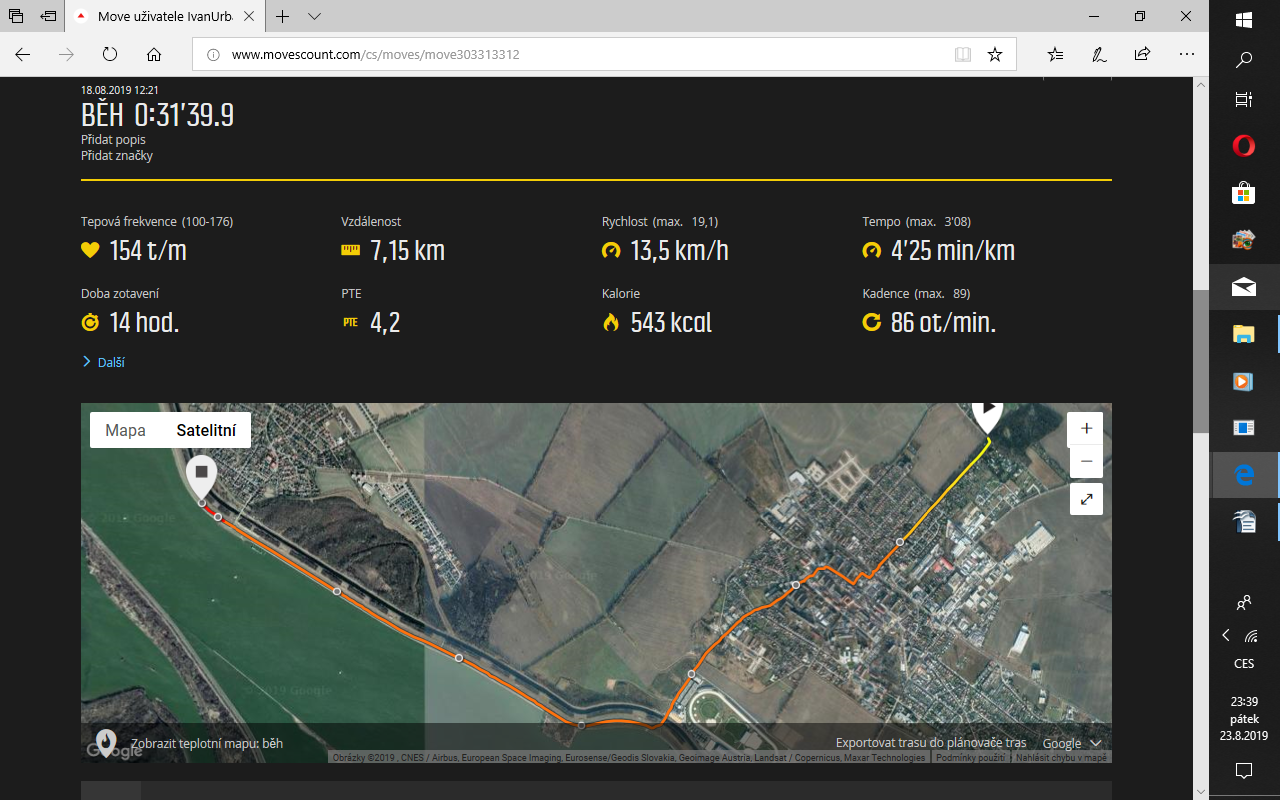
Task: Switch map to Mapa view
Action: click(125, 431)
